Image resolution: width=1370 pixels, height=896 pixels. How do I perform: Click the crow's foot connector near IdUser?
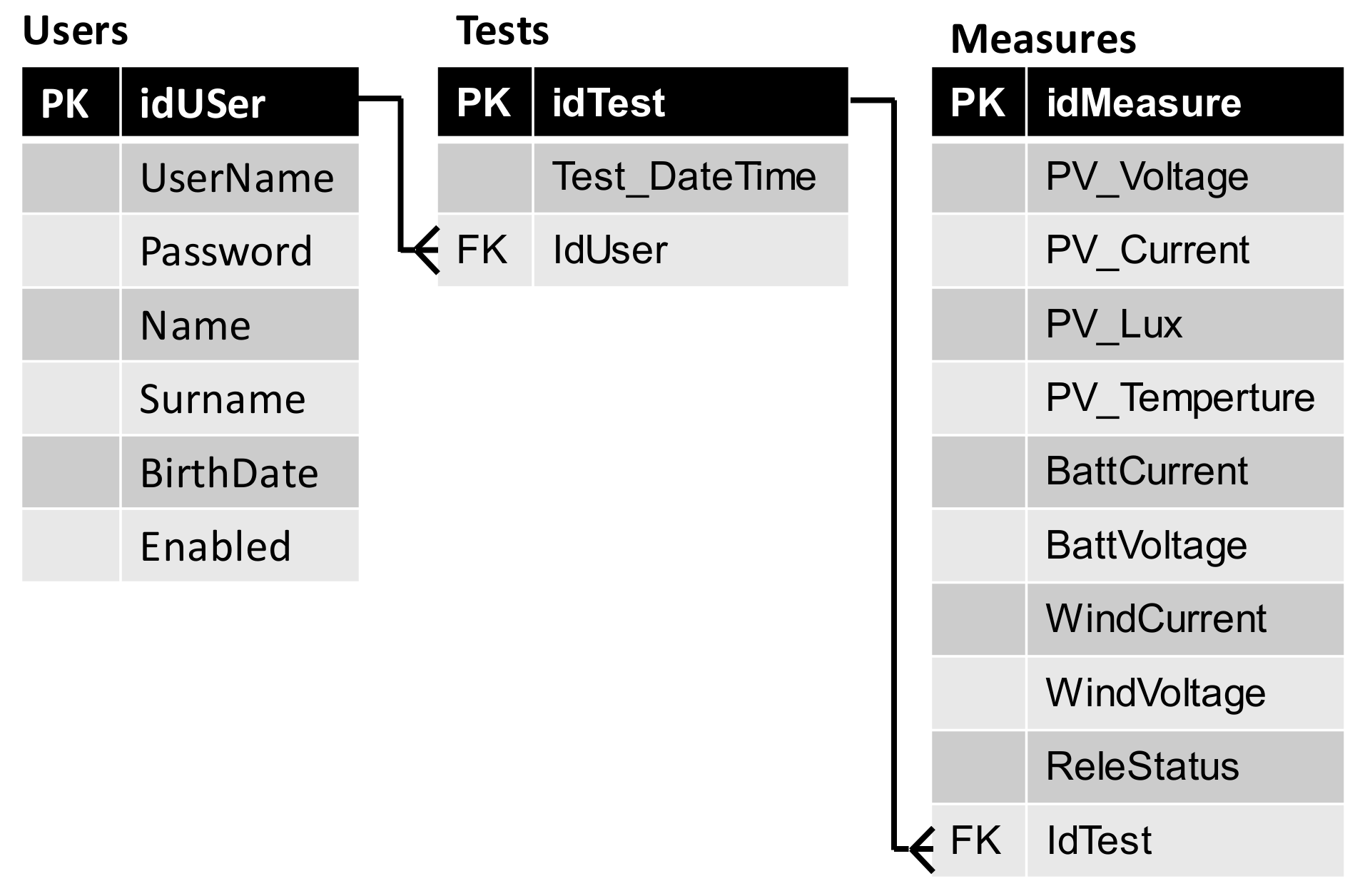tap(426, 250)
